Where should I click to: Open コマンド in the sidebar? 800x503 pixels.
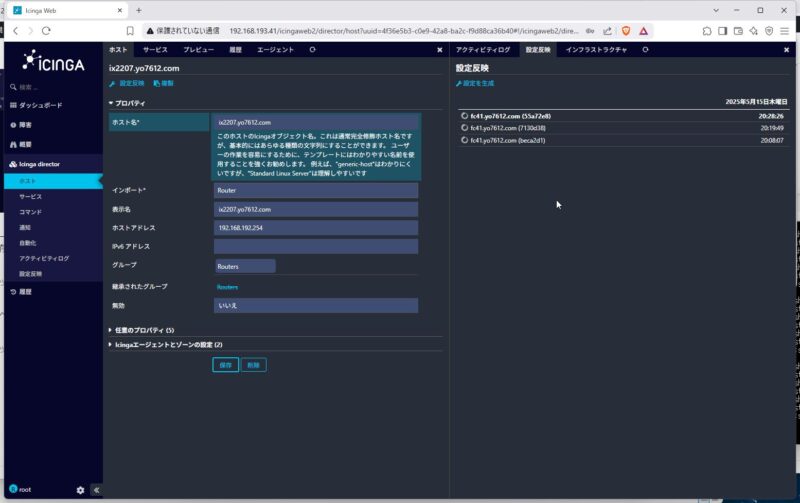coord(31,212)
